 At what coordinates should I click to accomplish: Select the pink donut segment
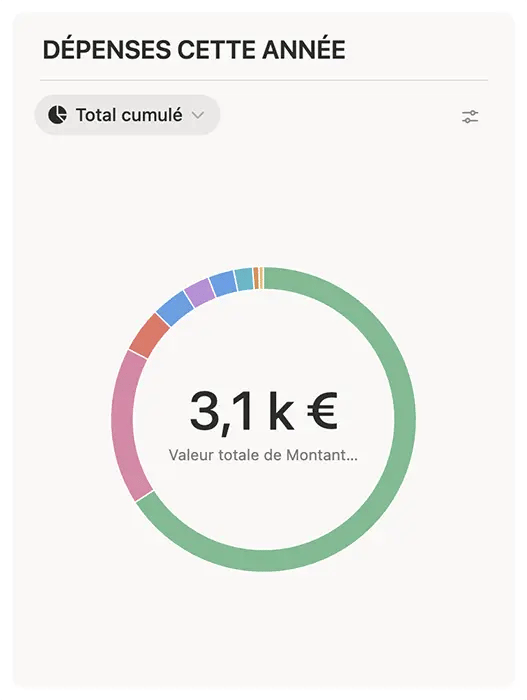[124, 424]
